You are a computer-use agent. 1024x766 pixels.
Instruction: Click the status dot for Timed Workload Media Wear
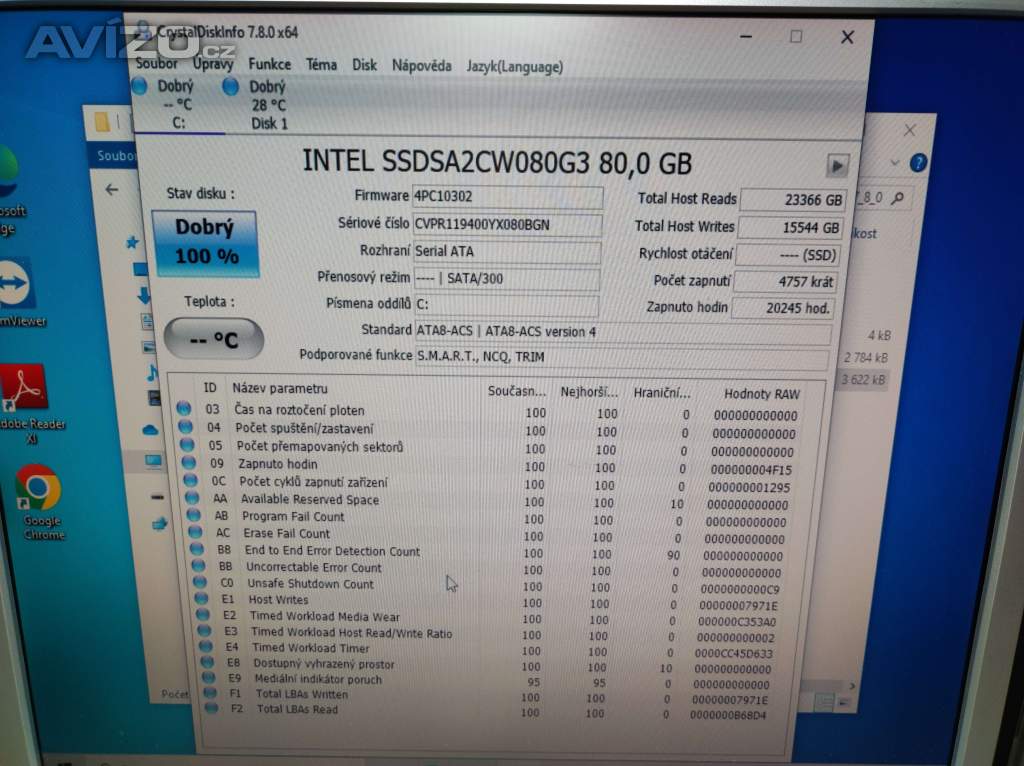point(203,614)
